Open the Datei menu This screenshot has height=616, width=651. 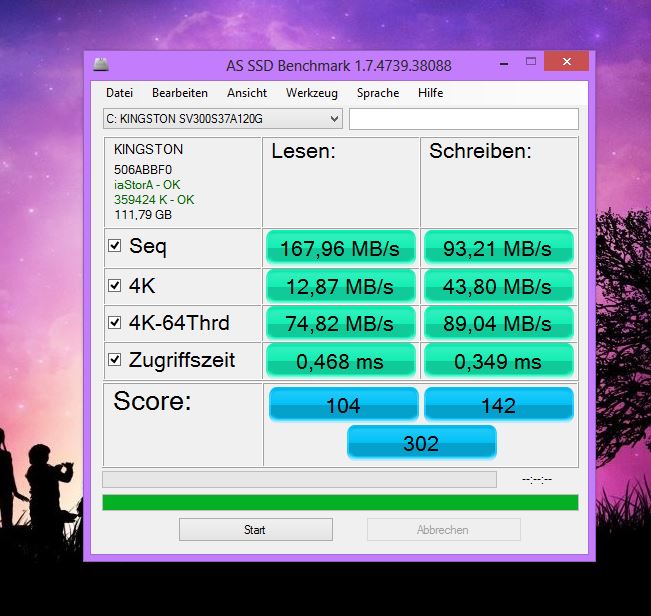(120, 93)
